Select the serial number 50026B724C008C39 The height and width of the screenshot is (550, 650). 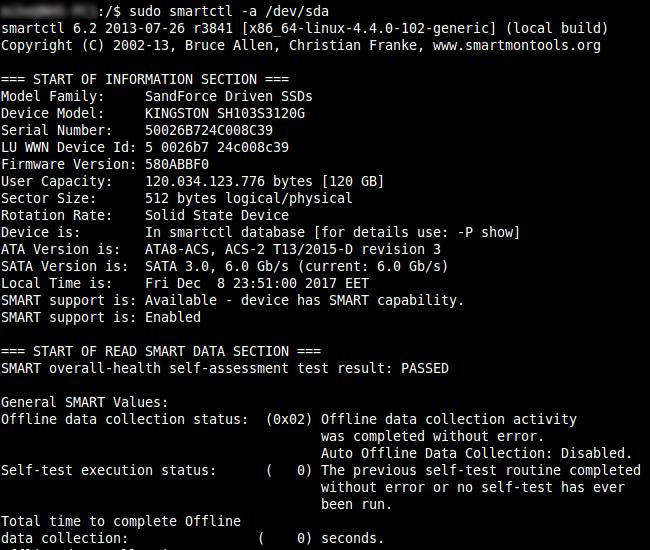click(209, 130)
